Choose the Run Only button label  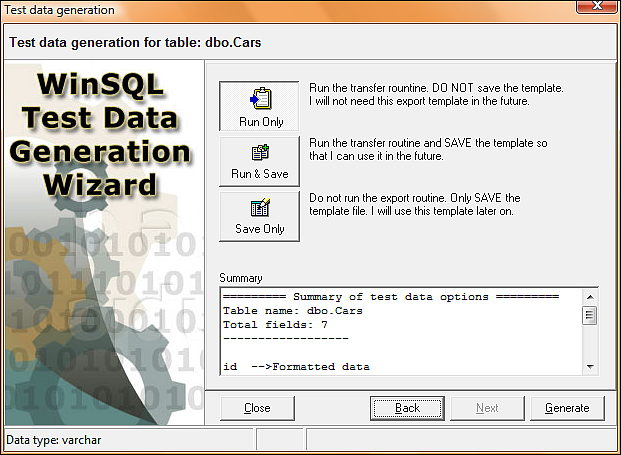(261, 122)
